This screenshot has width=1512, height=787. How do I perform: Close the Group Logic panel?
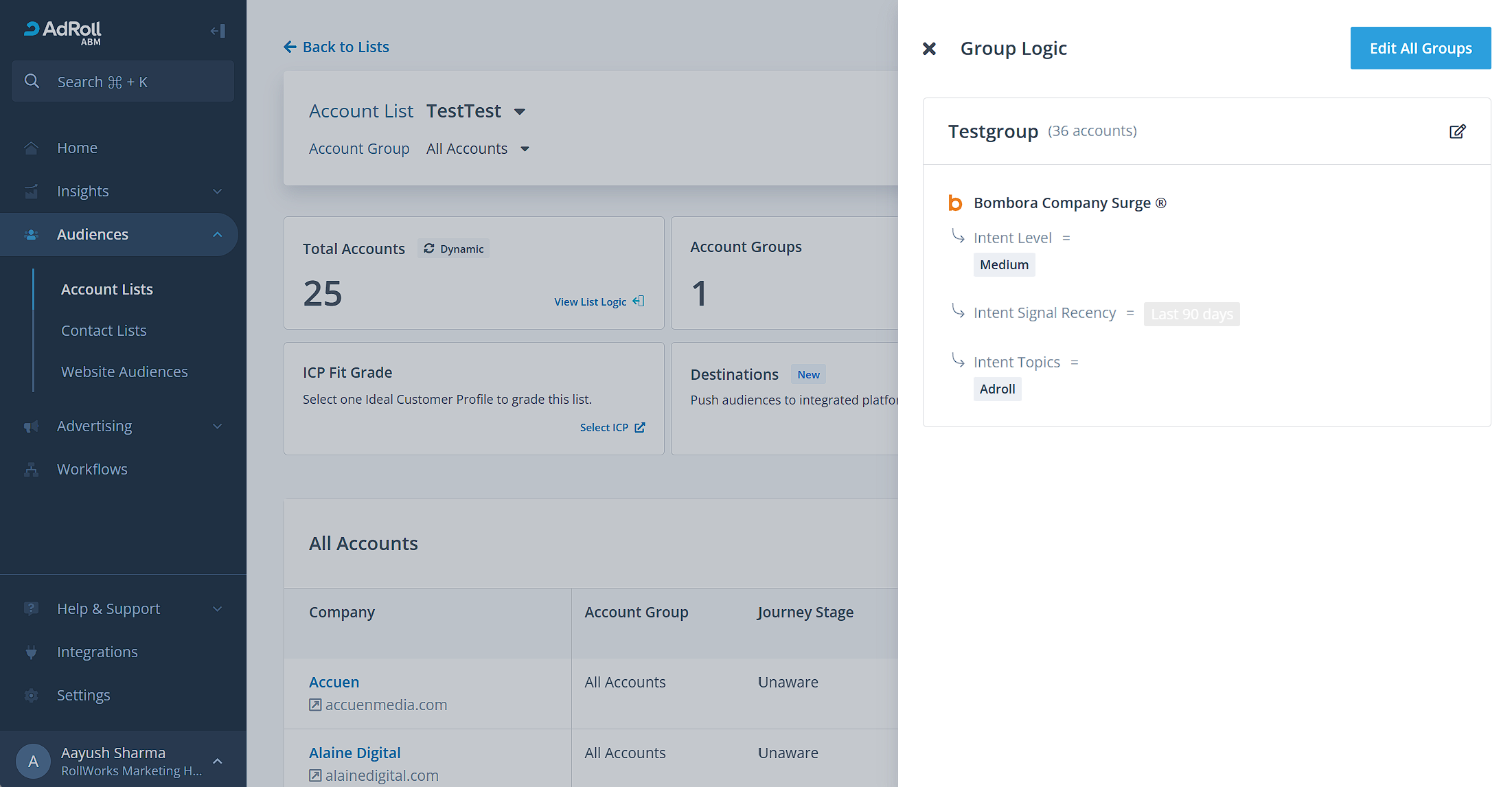pyautogui.click(x=929, y=49)
